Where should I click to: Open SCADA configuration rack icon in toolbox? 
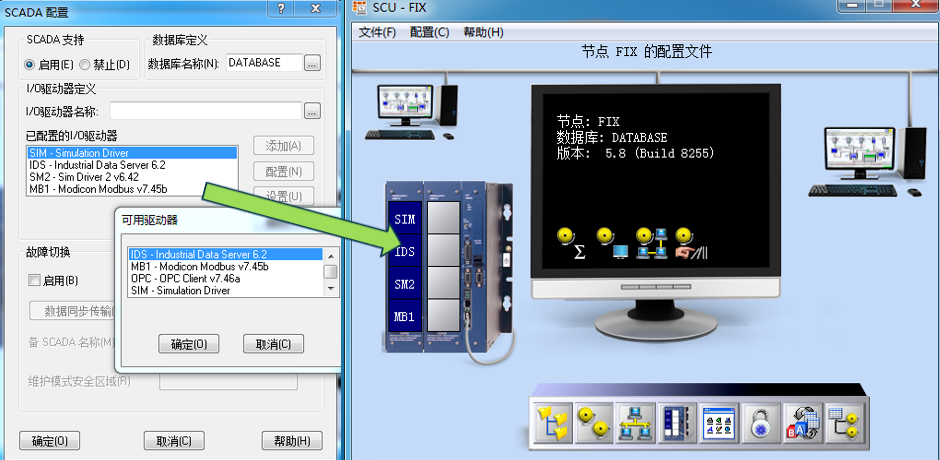(x=677, y=423)
